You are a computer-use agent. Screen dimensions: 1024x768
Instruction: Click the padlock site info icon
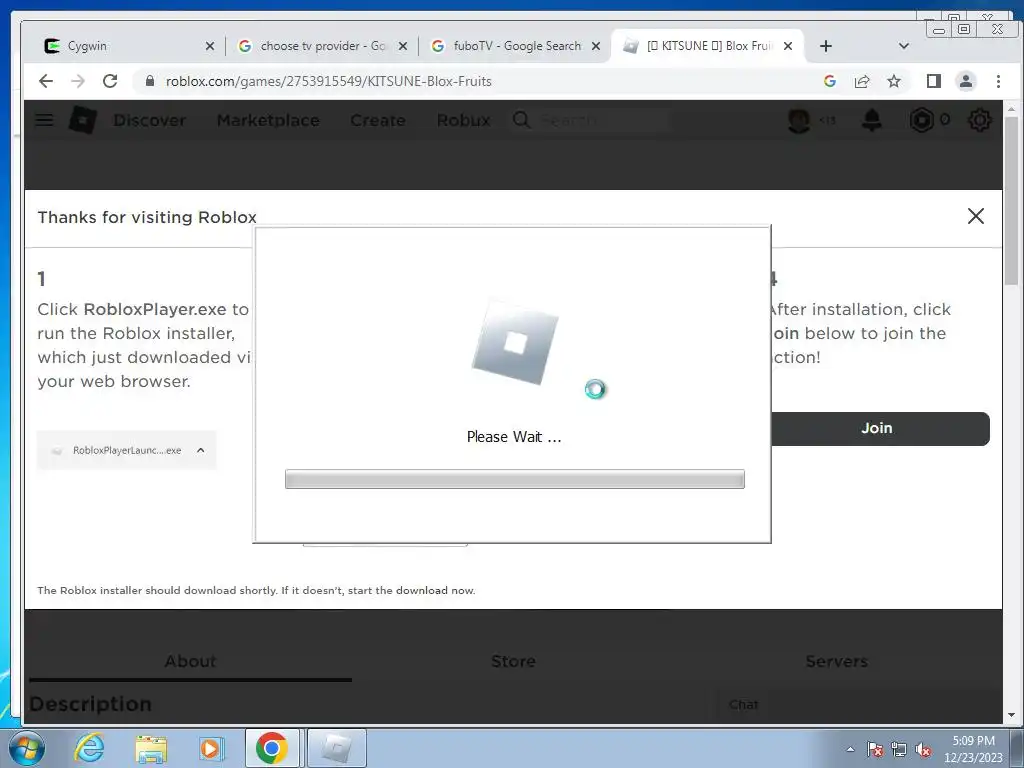(x=150, y=81)
